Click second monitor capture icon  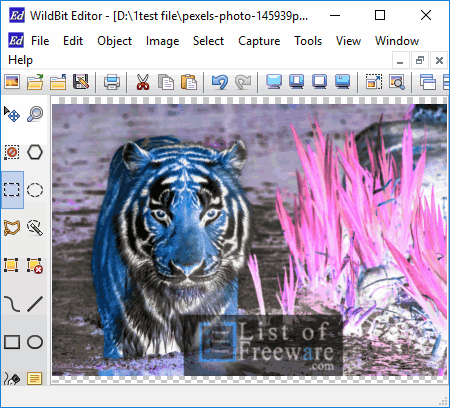[x=297, y=82]
